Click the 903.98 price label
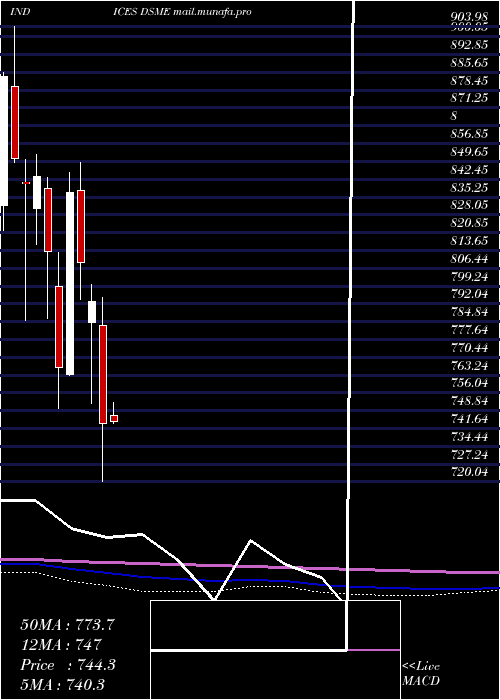 point(468,17)
